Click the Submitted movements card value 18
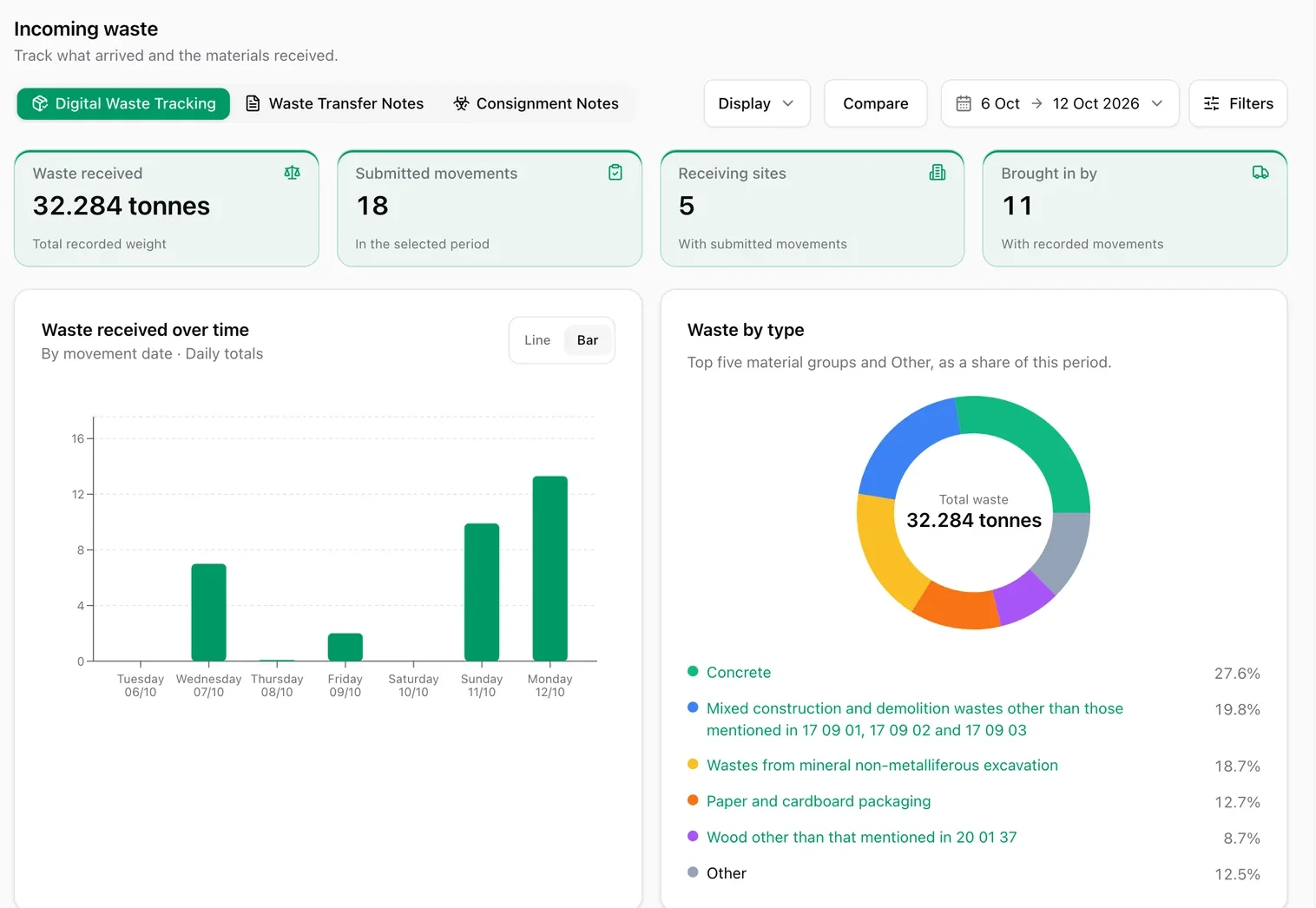Image resolution: width=1316 pixels, height=908 pixels. [372, 206]
